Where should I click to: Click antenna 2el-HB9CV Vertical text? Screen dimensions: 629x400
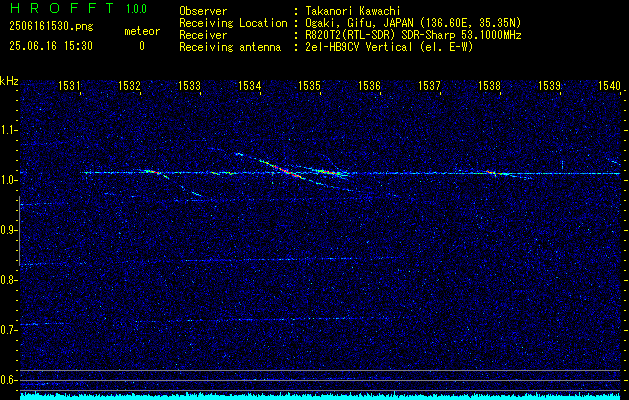(x=389, y=47)
